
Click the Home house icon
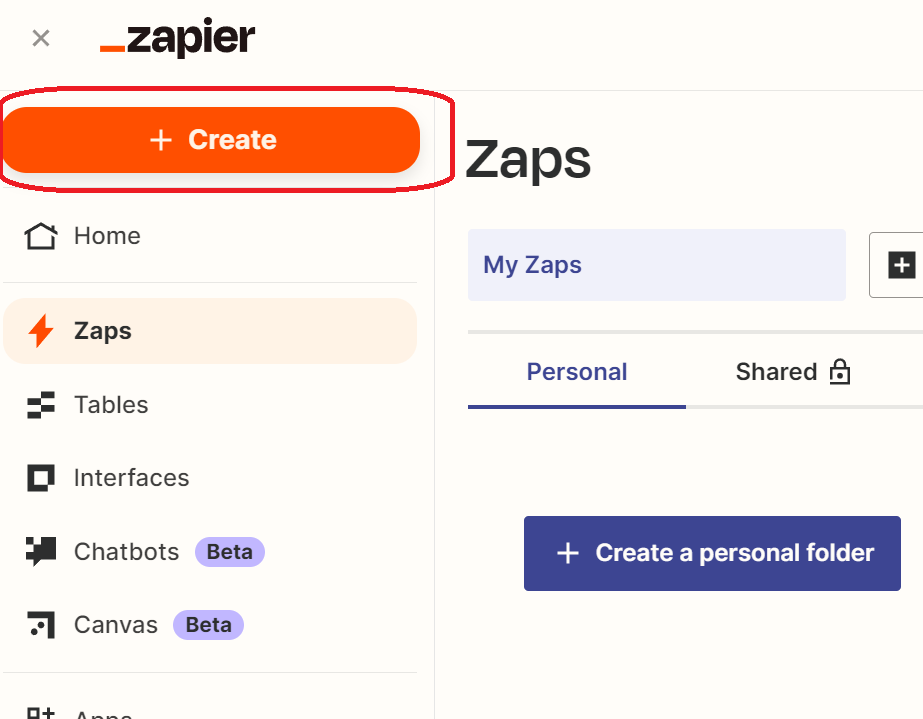click(41, 237)
